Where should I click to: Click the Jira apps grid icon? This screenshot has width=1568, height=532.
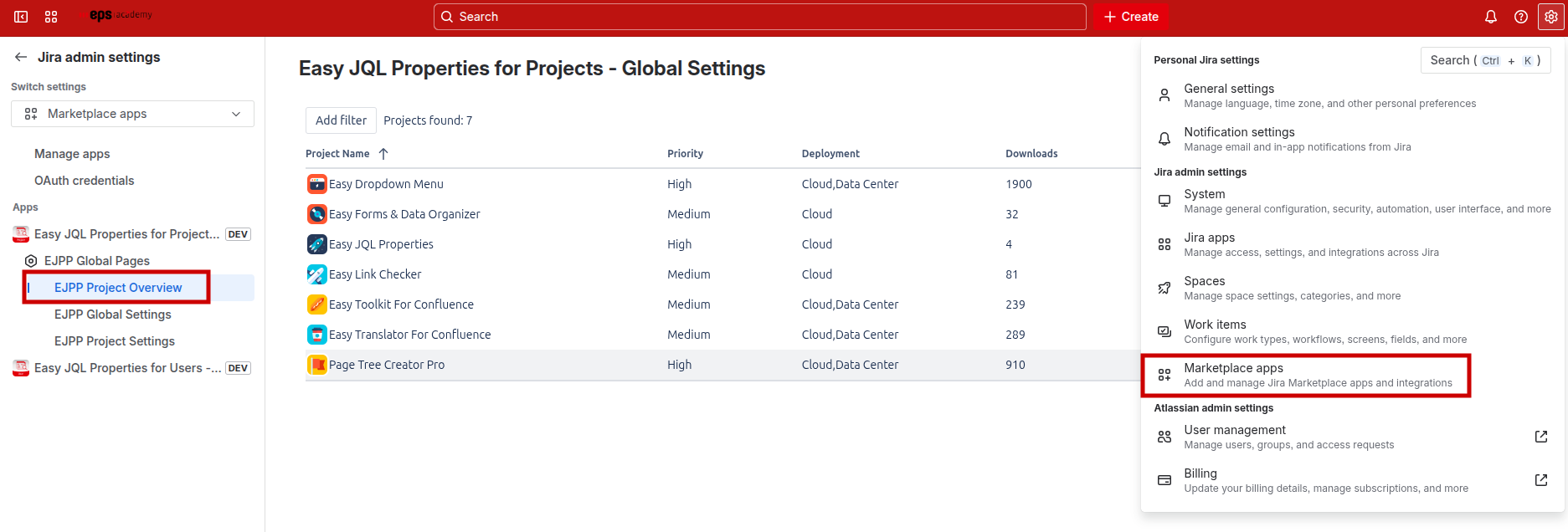[1164, 244]
